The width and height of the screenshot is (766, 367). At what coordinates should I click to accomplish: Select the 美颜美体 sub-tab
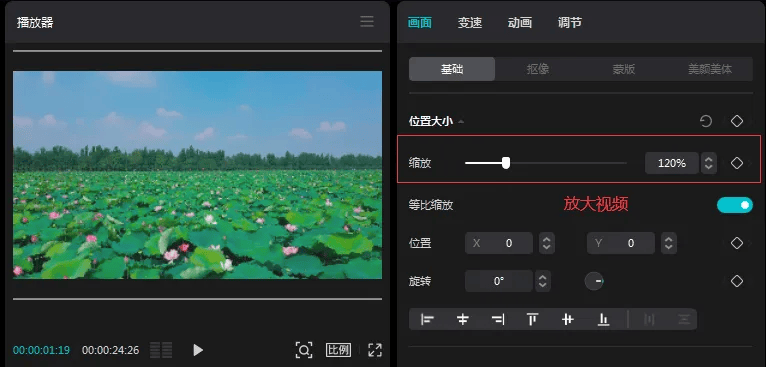pos(710,69)
